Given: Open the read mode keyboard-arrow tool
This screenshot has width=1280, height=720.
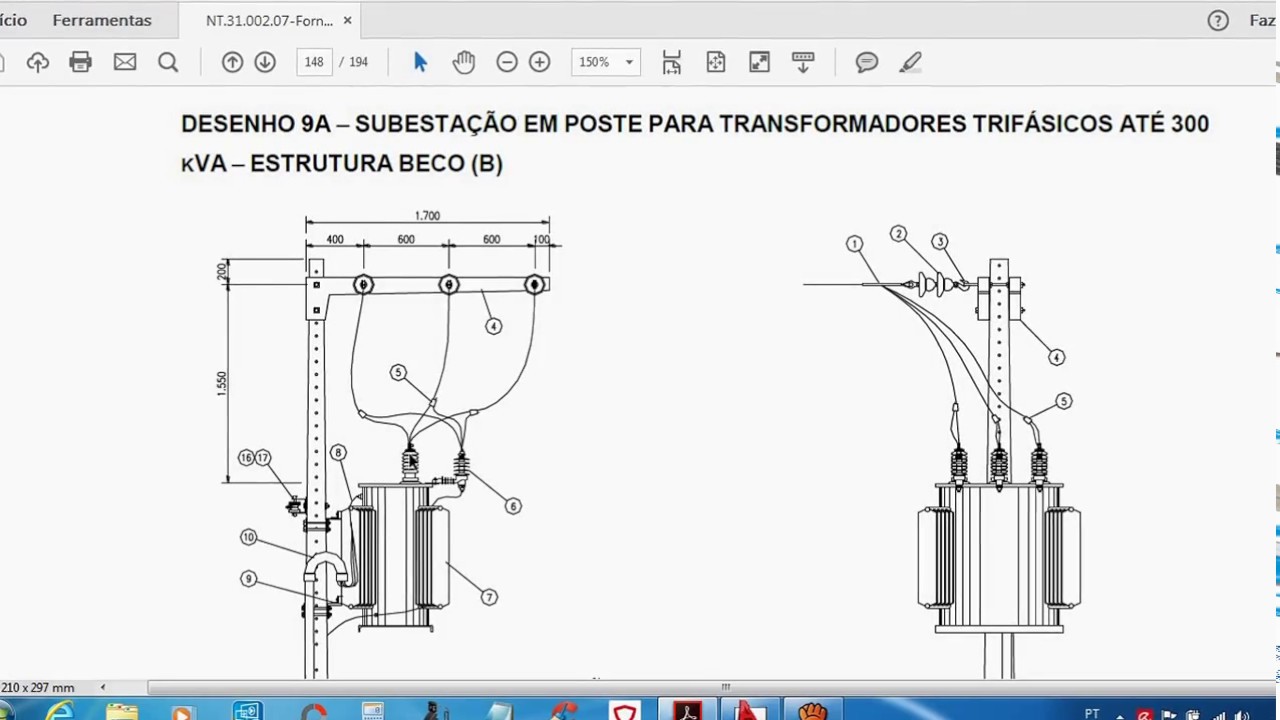Looking at the screenshot, I should [x=803, y=62].
